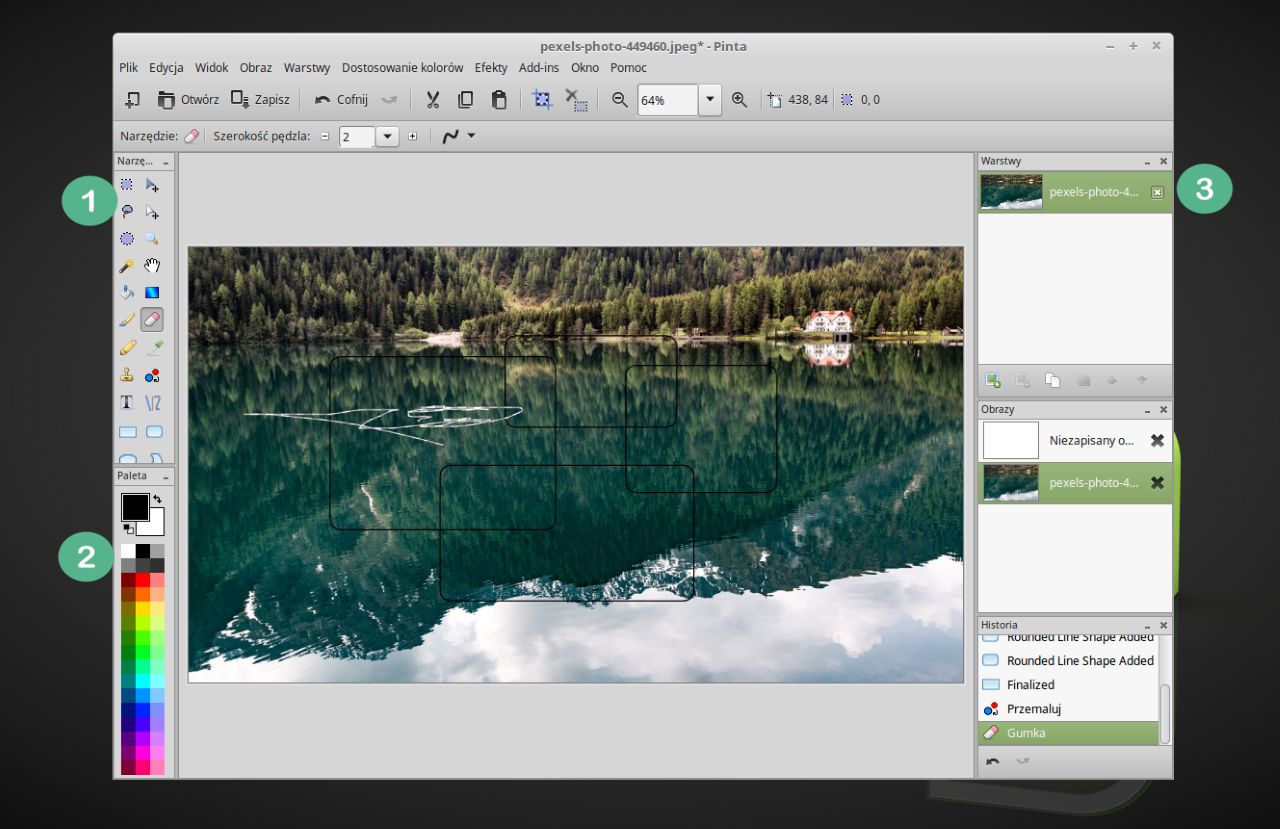This screenshot has width=1280, height=829.
Task: Pick the Paint Bucket fill tool
Action: pyautogui.click(x=127, y=293)
